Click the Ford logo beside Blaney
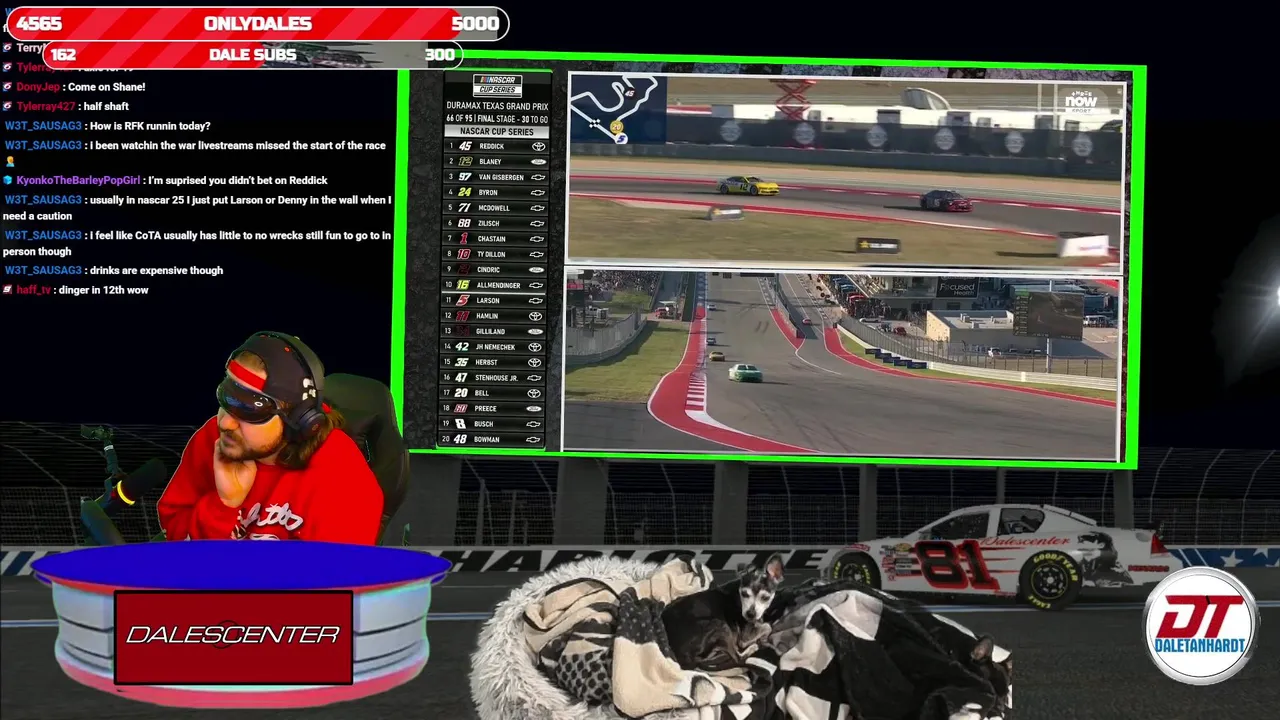Image resolution: width=1280 pixels, height=720 pixels. pos(537,161)
